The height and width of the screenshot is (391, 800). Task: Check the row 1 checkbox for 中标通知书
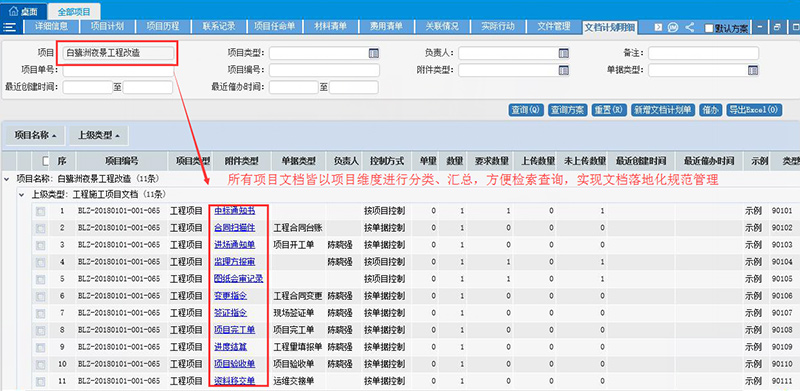pos(40,210)
